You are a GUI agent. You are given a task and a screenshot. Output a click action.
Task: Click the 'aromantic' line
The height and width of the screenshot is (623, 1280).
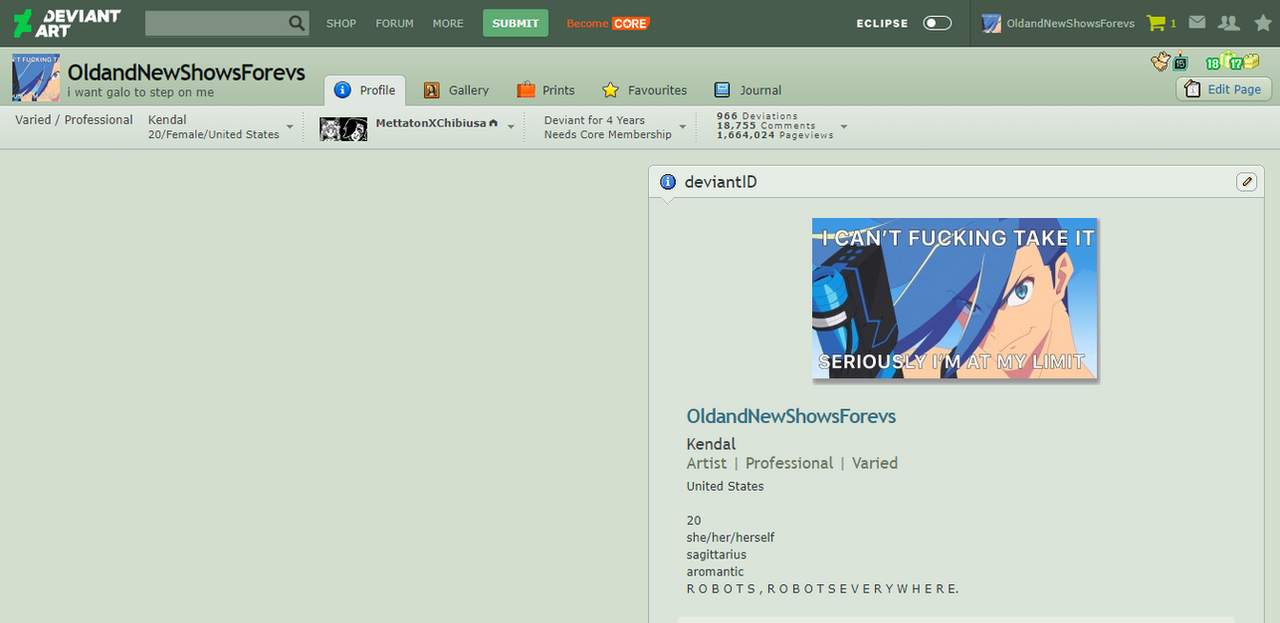[715, 572]
